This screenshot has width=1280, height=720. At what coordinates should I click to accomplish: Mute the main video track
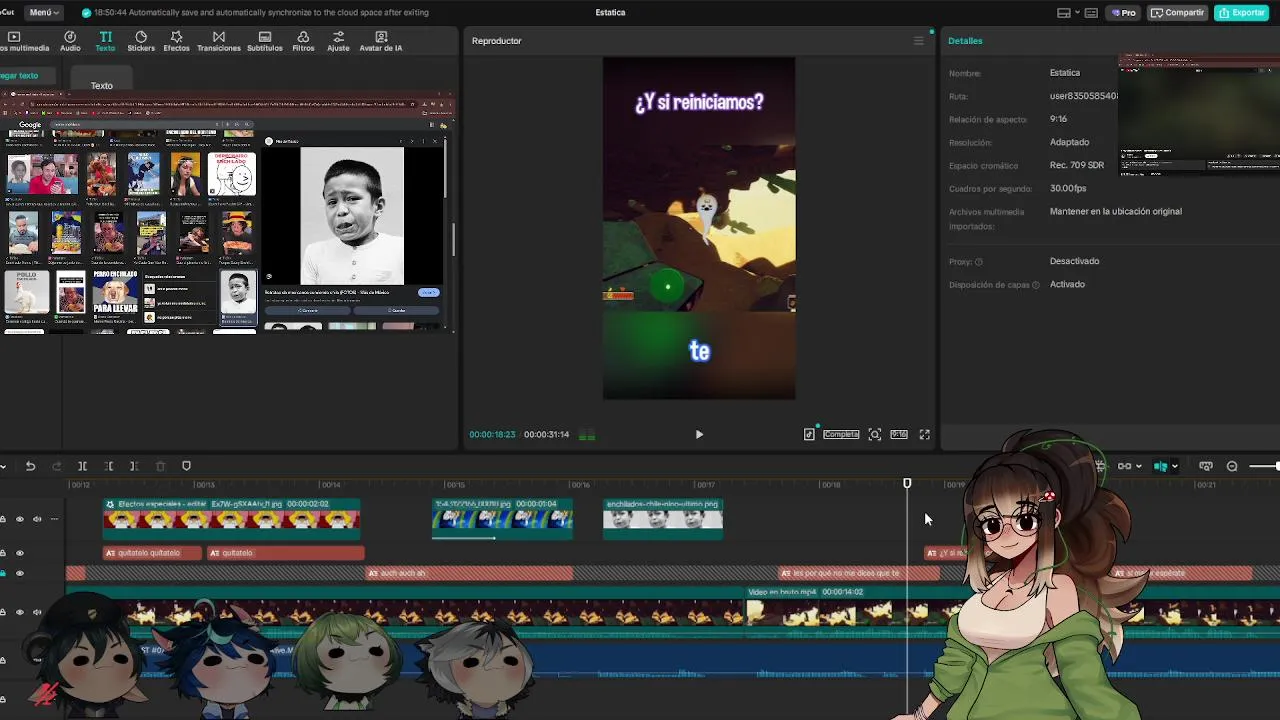pos(37,612)
